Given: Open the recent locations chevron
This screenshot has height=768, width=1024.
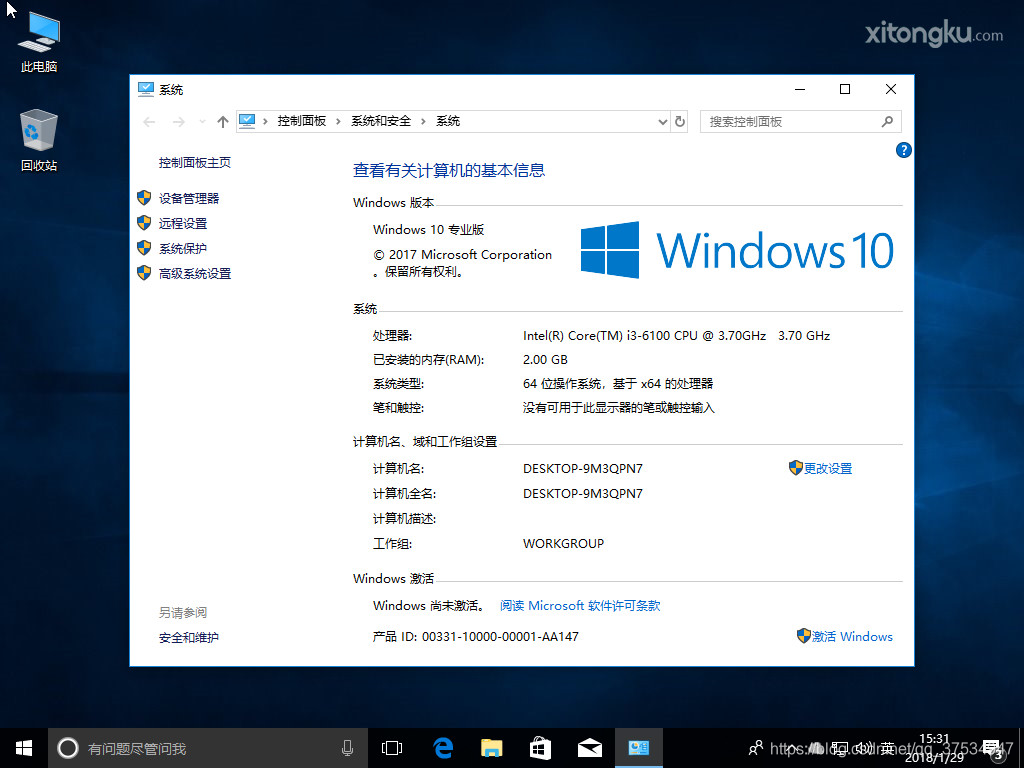Looking at the screenshot, I should pyautogui.click(x=202, y=121).
